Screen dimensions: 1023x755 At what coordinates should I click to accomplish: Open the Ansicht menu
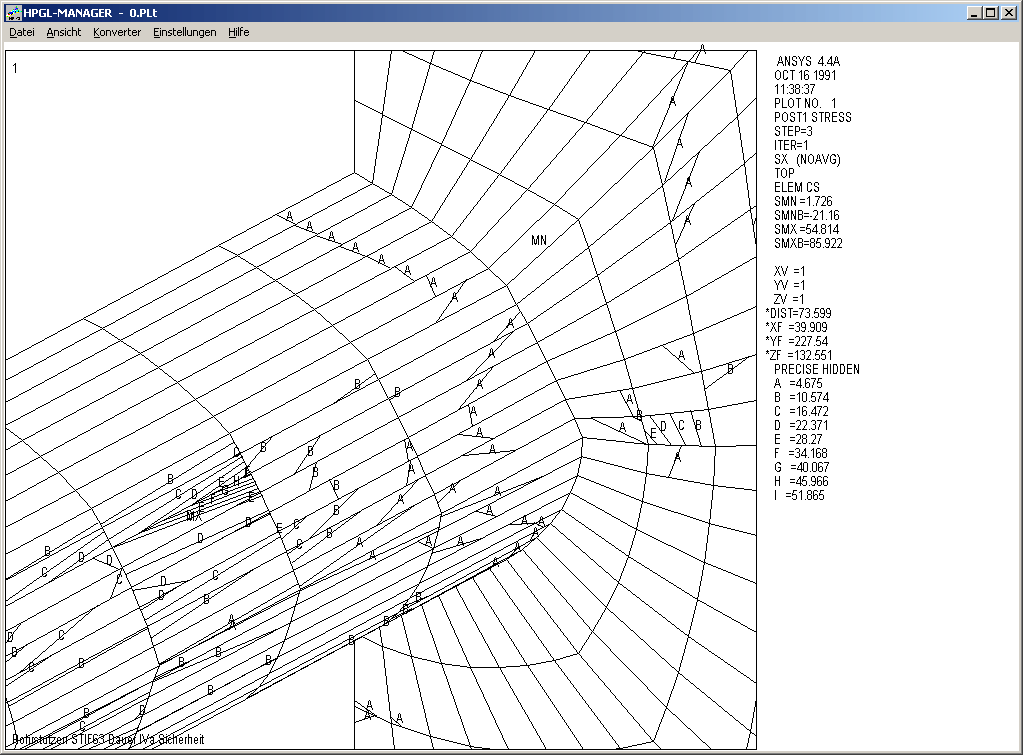(x=64, y=32)
